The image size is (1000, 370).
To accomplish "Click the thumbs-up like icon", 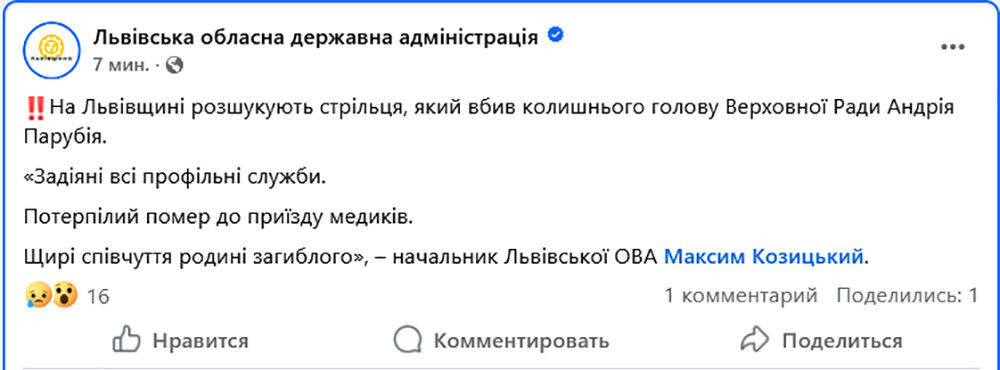I will coord(126,339).
